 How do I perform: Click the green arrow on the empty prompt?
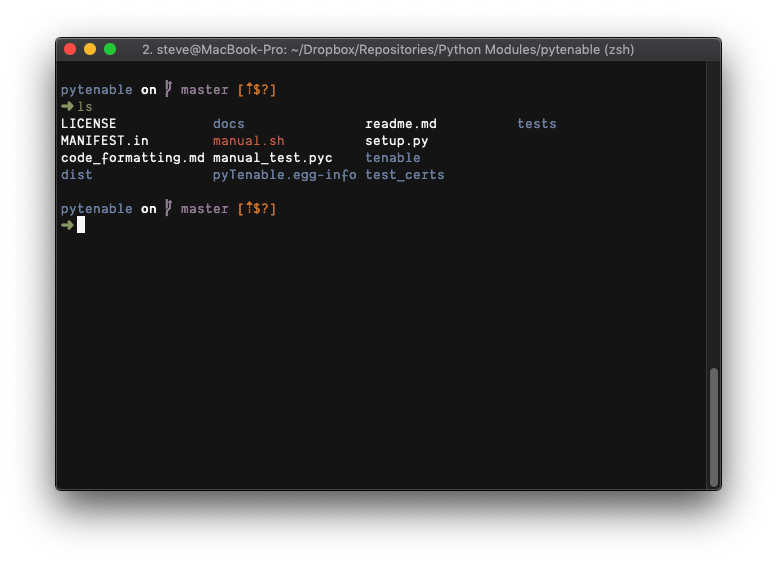[67, 225]
